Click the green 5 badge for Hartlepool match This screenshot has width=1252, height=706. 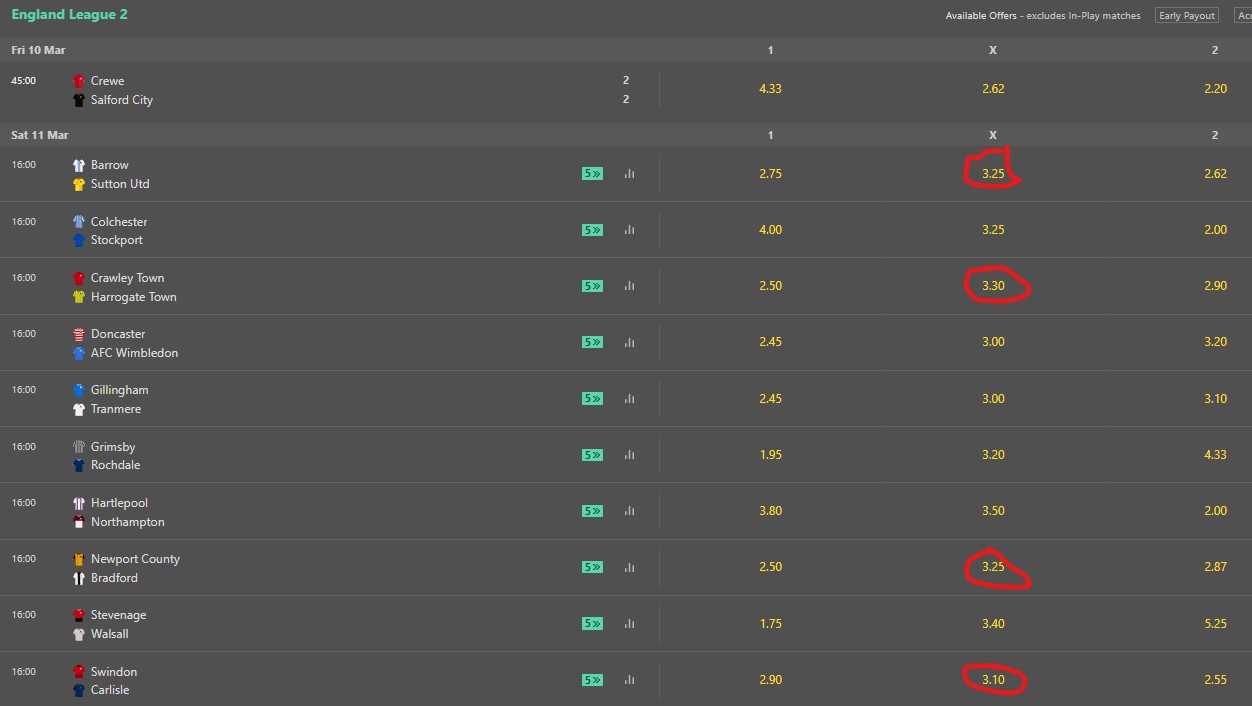pos(593,511)
